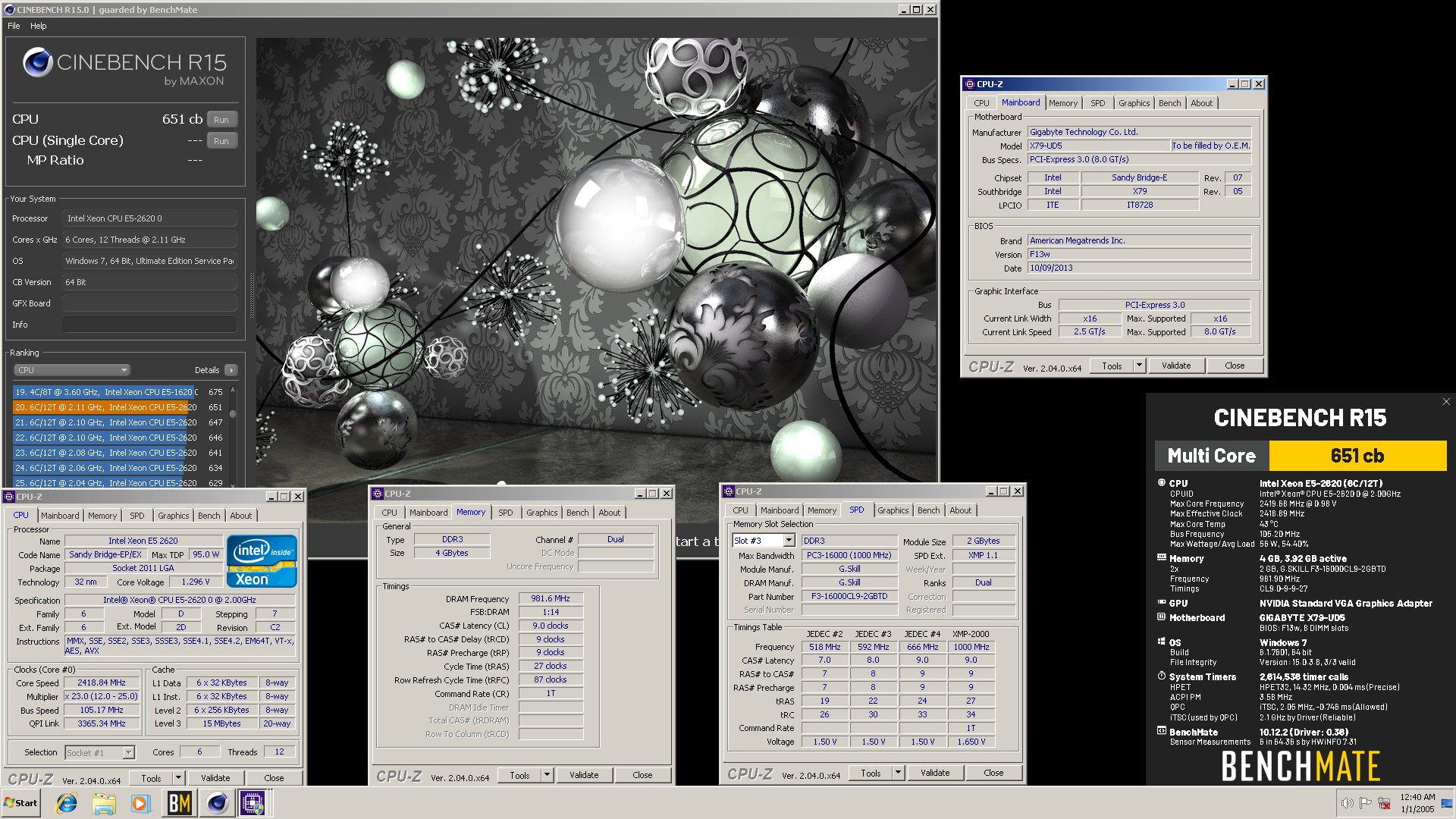Select ranking row 19 with score 675
The image size is (1456, 819).
tap(119, 392)
